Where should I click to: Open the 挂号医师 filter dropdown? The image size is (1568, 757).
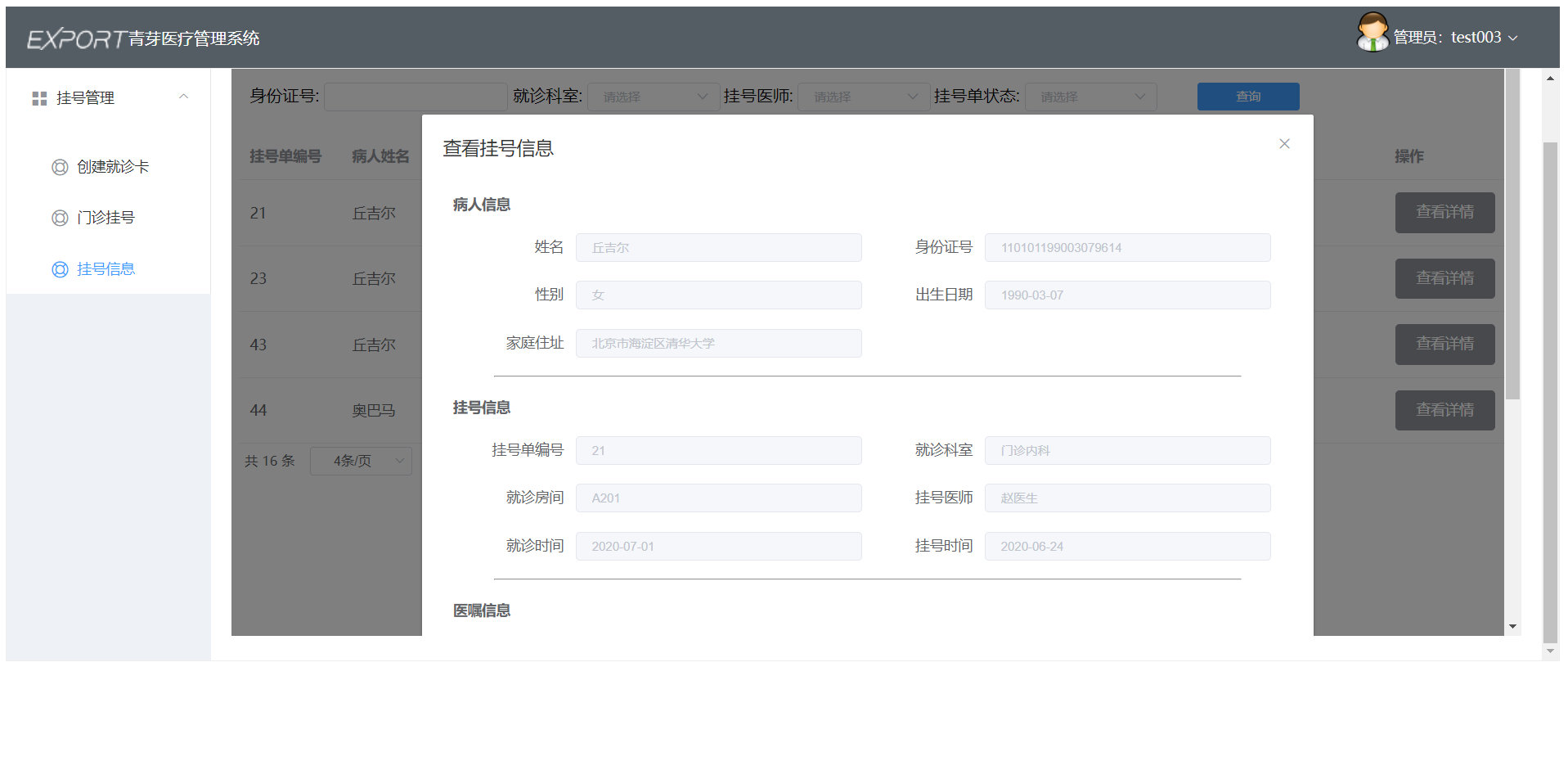pos(864,97)
